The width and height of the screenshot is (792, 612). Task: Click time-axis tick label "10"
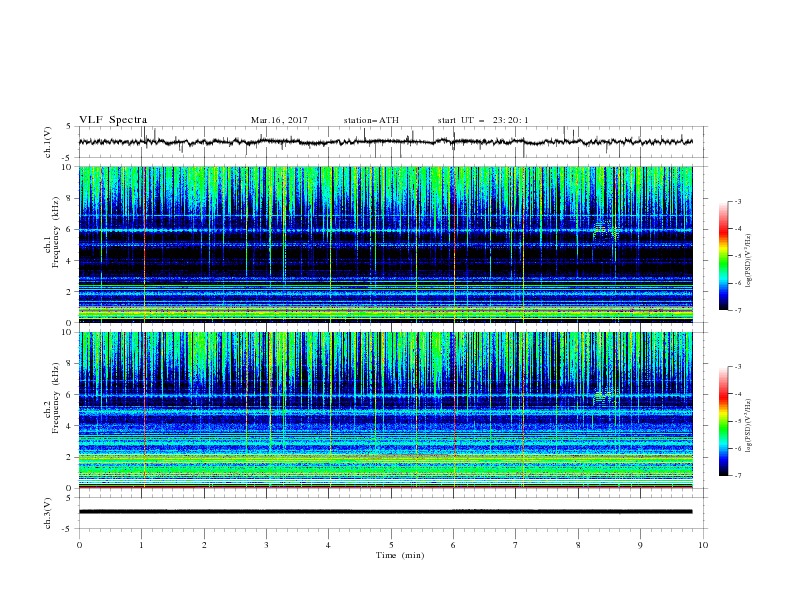[x=703, y=545]
